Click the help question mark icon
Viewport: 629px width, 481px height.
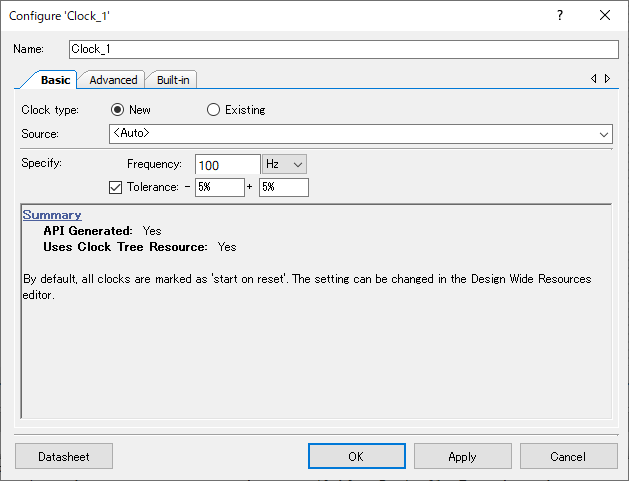(560, 15)
